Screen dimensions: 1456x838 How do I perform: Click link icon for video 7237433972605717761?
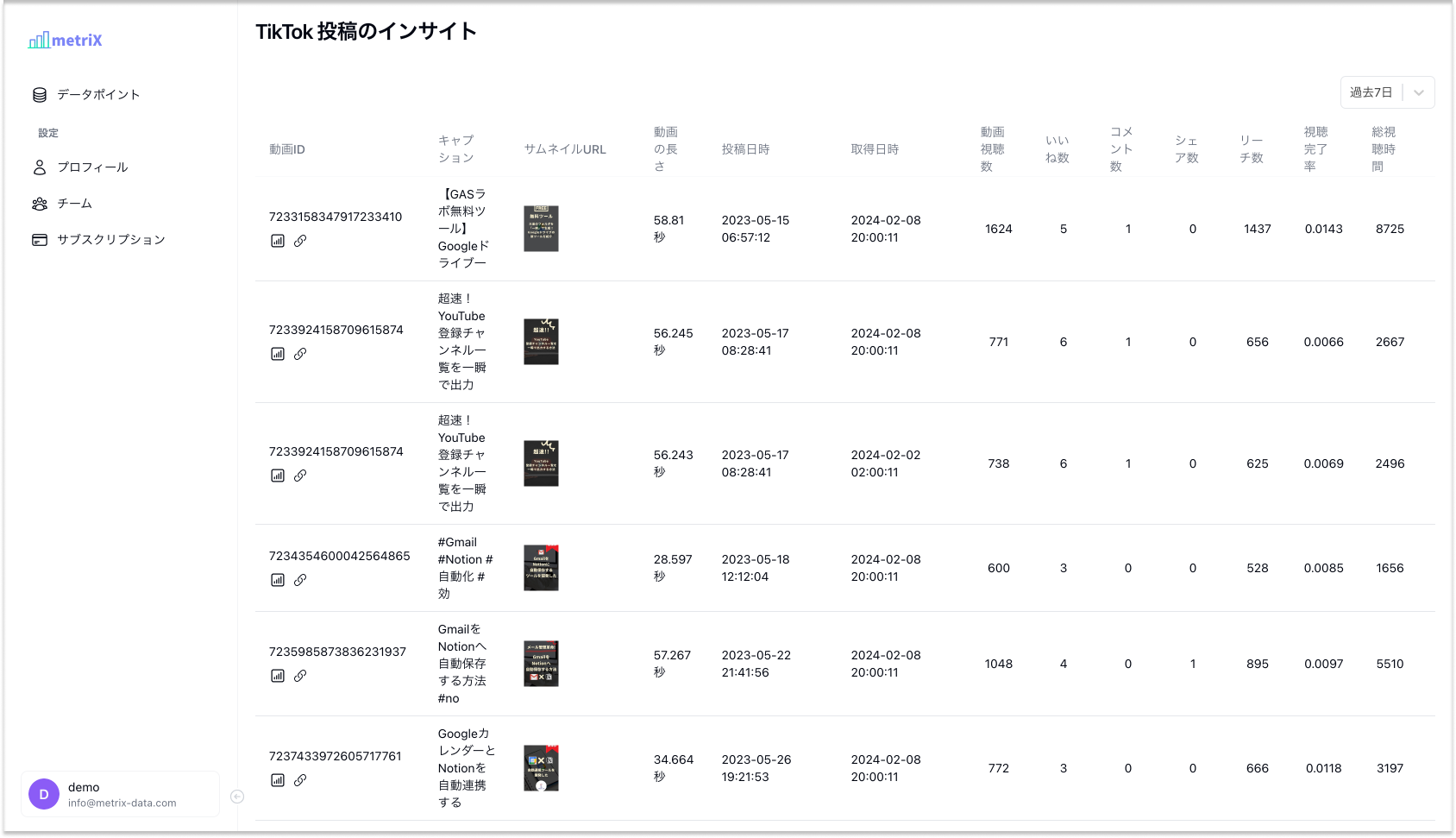(x=300, y=780)
